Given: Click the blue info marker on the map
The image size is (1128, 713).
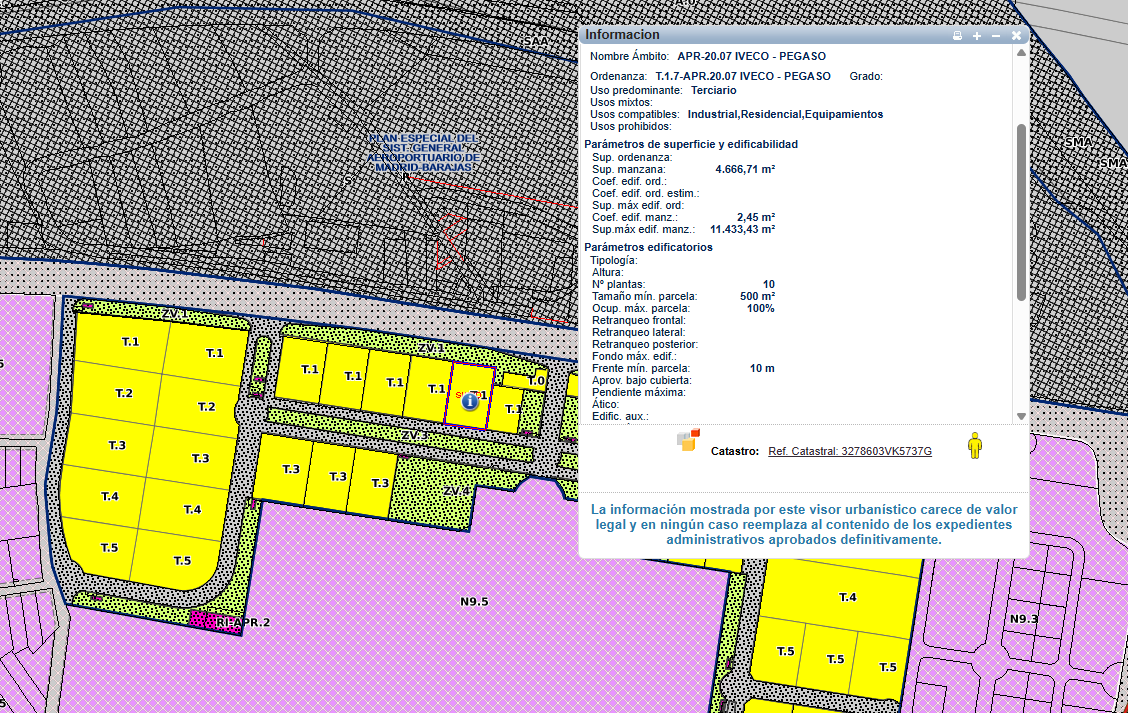Looking at the screenshot, I should [x=470, y=400].
